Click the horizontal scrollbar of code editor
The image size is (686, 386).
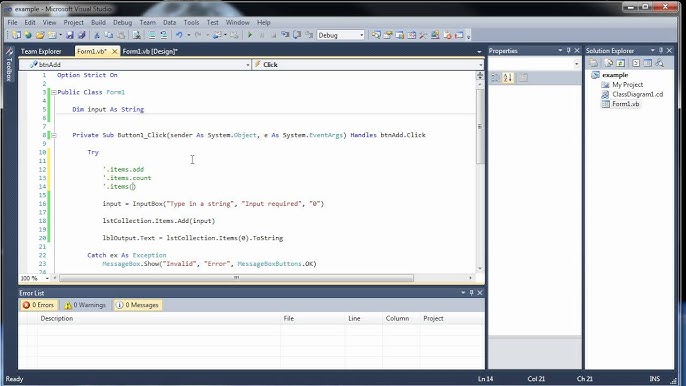coord(236,278)
